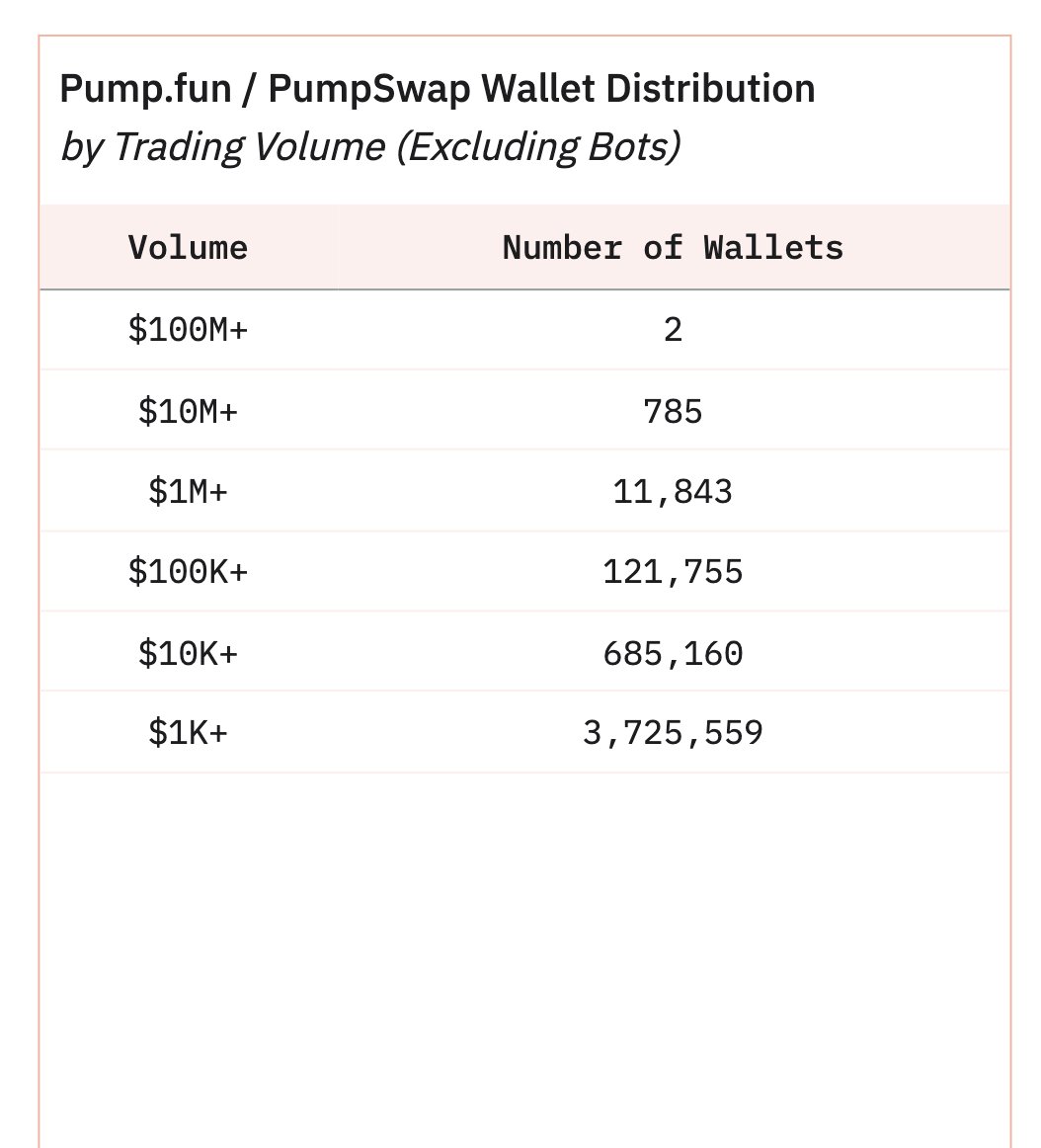1041x1148 pixels.
Task: Click the wallet count value 3,725,559
Action: (x=673, y=733)
